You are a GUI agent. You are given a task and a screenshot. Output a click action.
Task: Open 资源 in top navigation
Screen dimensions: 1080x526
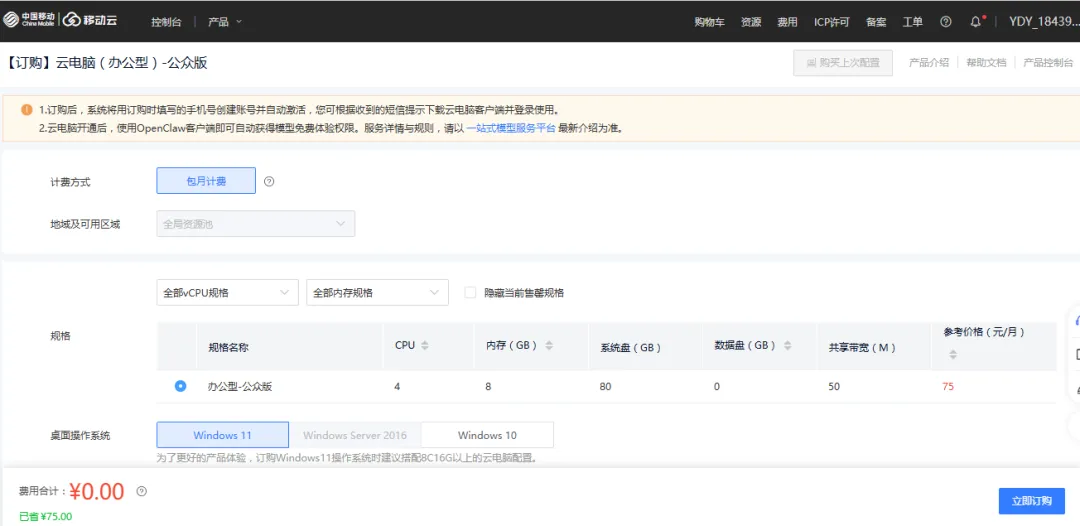pos(751,21)
